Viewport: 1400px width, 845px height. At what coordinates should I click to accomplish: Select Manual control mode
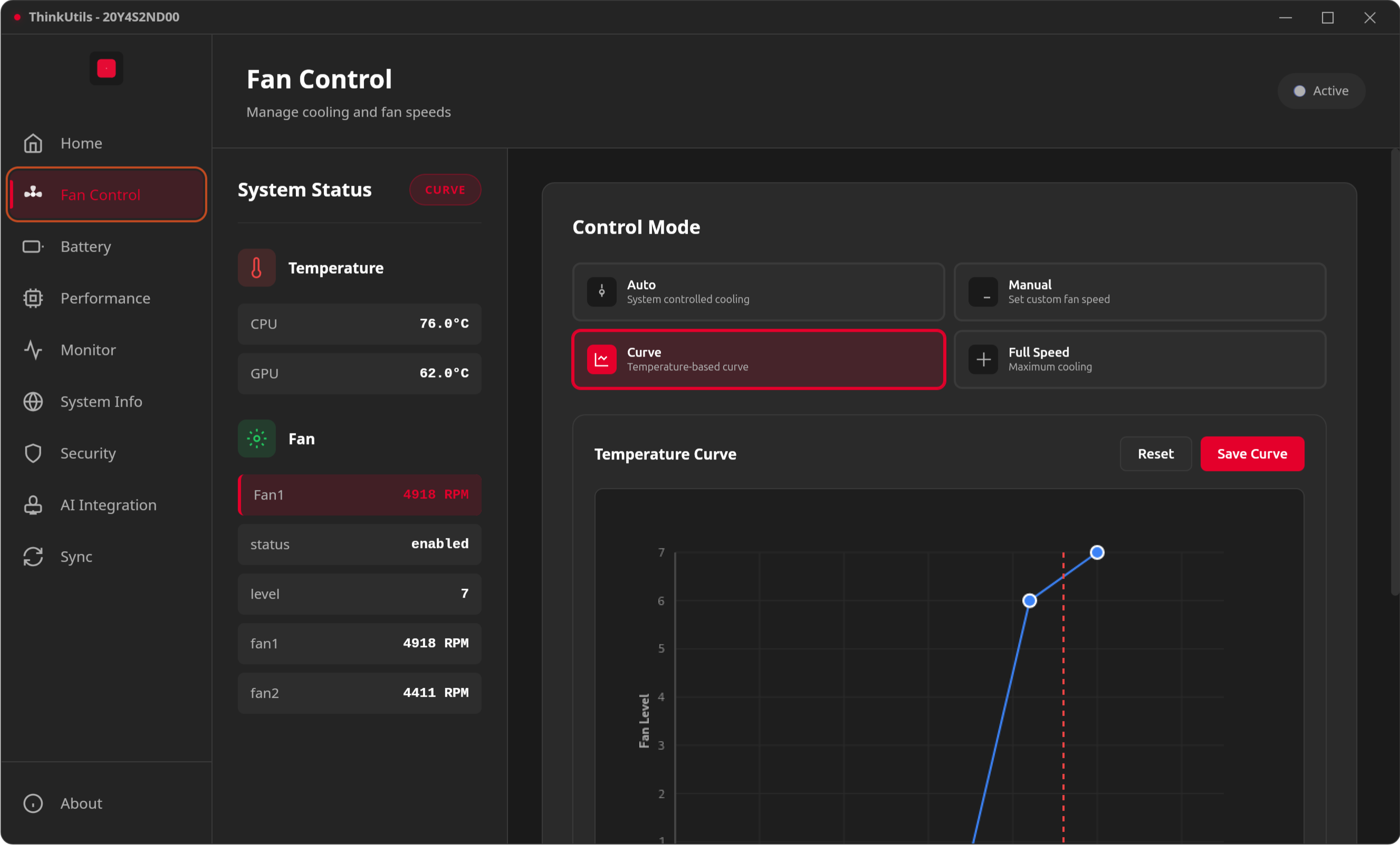click(x=1139, y=292)
